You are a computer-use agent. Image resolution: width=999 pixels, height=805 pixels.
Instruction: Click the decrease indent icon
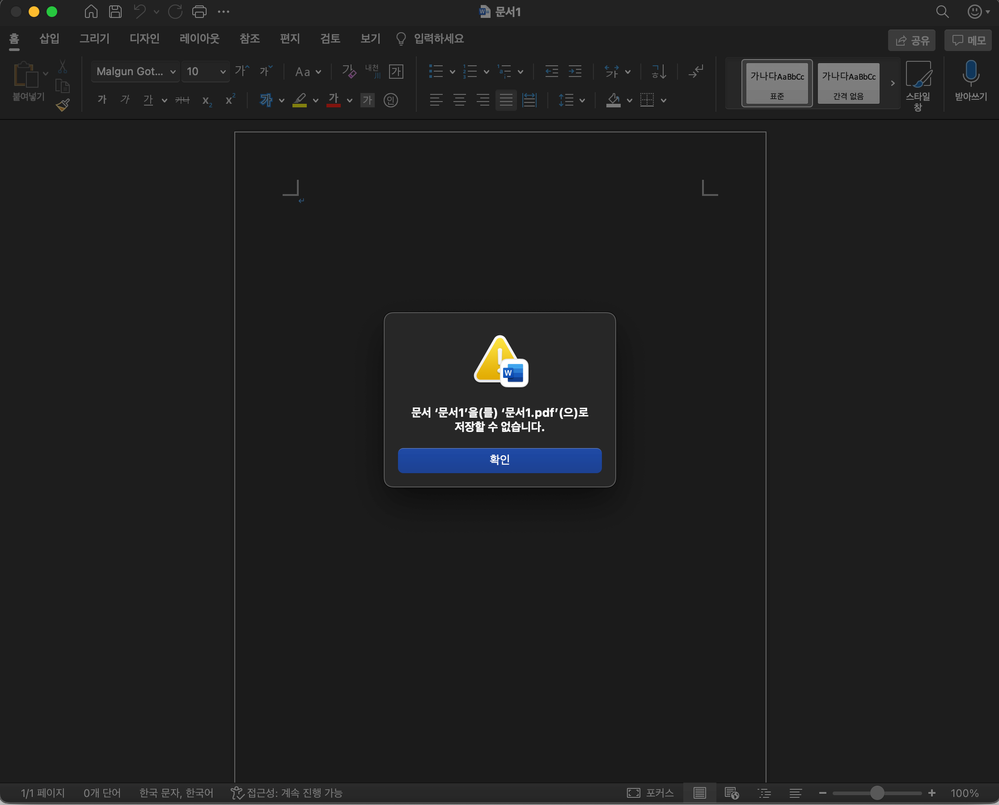tap(552, 71)
